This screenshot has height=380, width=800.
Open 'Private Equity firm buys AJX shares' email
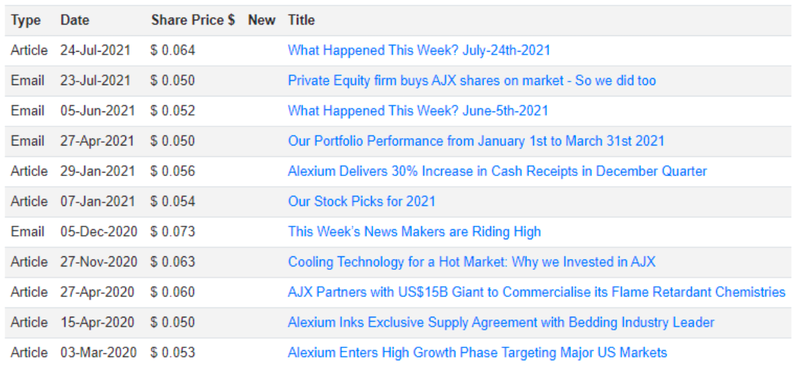coord(472,81)
